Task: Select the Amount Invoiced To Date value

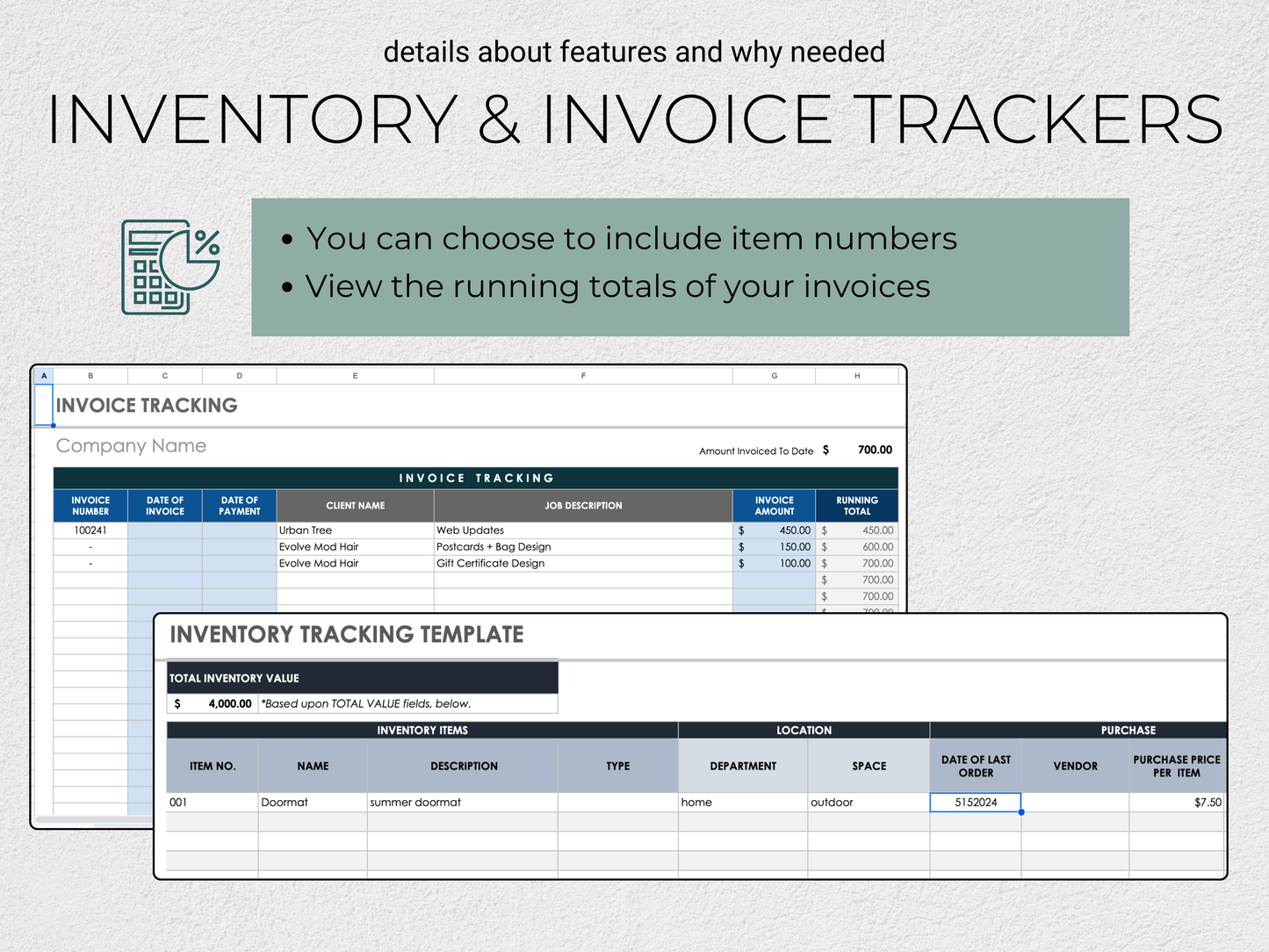Action: (874, 450)
